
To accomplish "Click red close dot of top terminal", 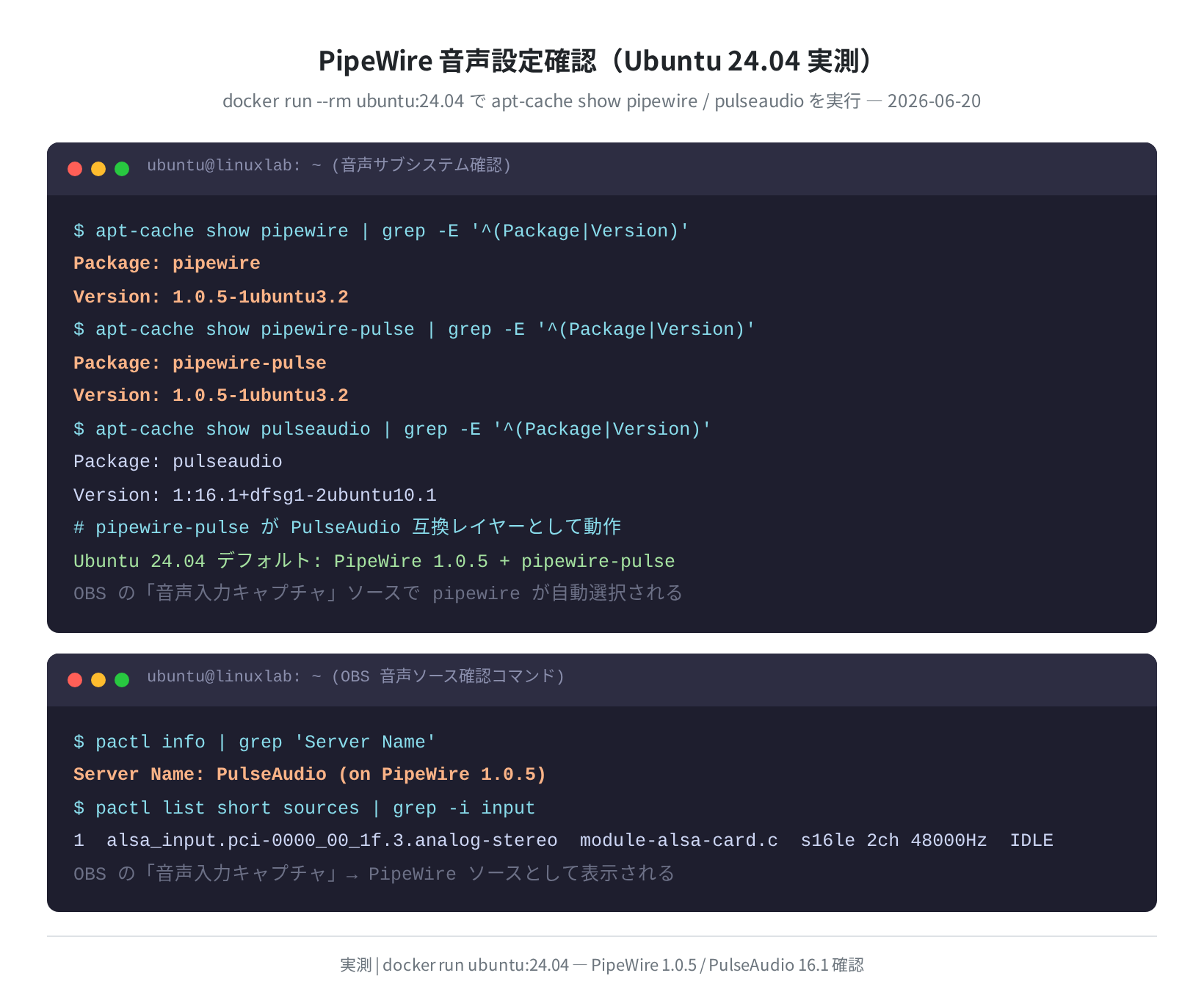I will pos(75,169).
